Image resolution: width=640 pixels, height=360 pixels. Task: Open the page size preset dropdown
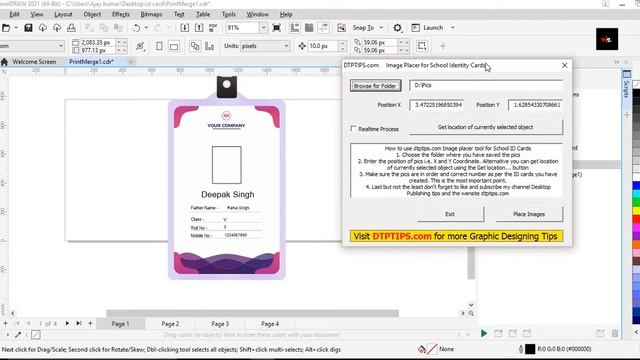(x=61, y=46)
